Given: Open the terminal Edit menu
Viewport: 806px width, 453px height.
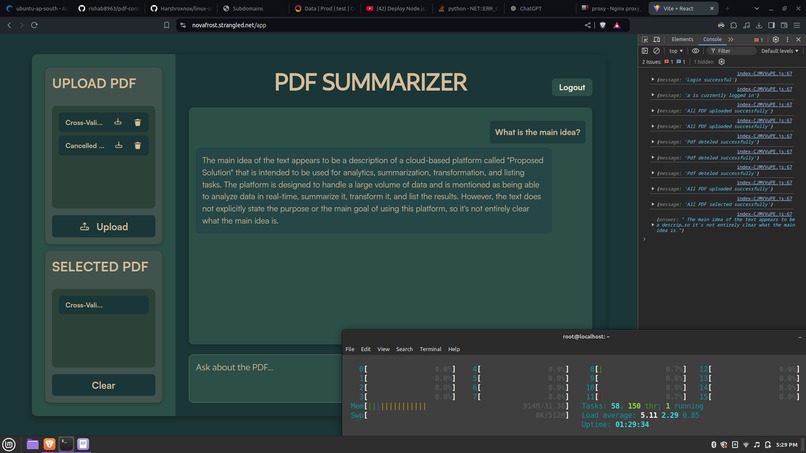Looking at the screenshot, I should pos(365,349).
